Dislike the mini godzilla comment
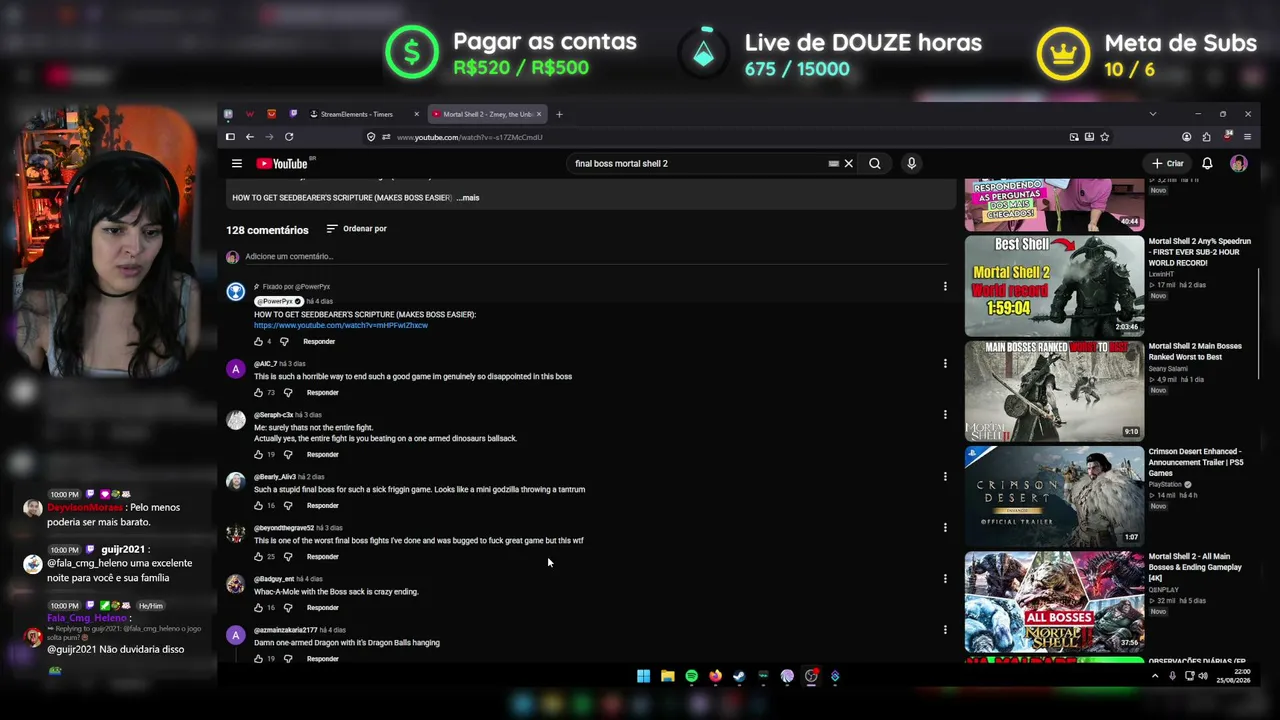Screen dimensions: 1280x720 coord(287,506)
